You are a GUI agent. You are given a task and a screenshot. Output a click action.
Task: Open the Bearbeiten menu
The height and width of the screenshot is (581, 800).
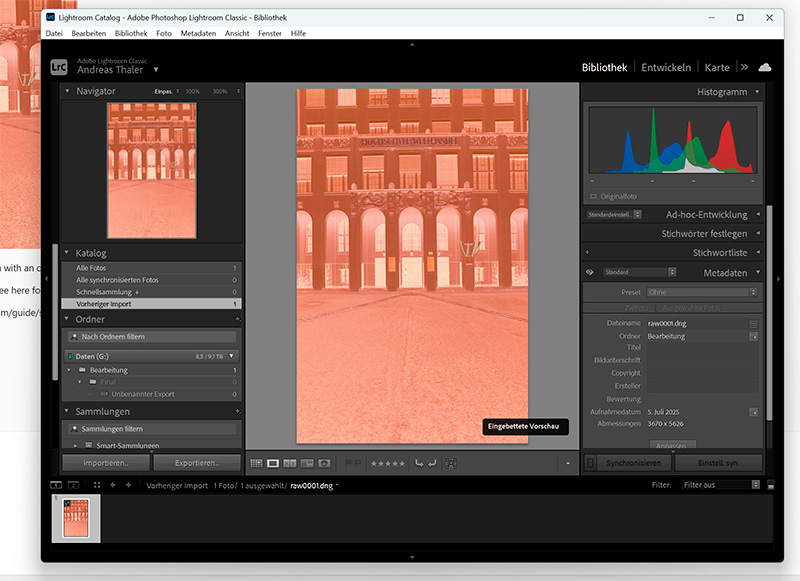point(89,33)
